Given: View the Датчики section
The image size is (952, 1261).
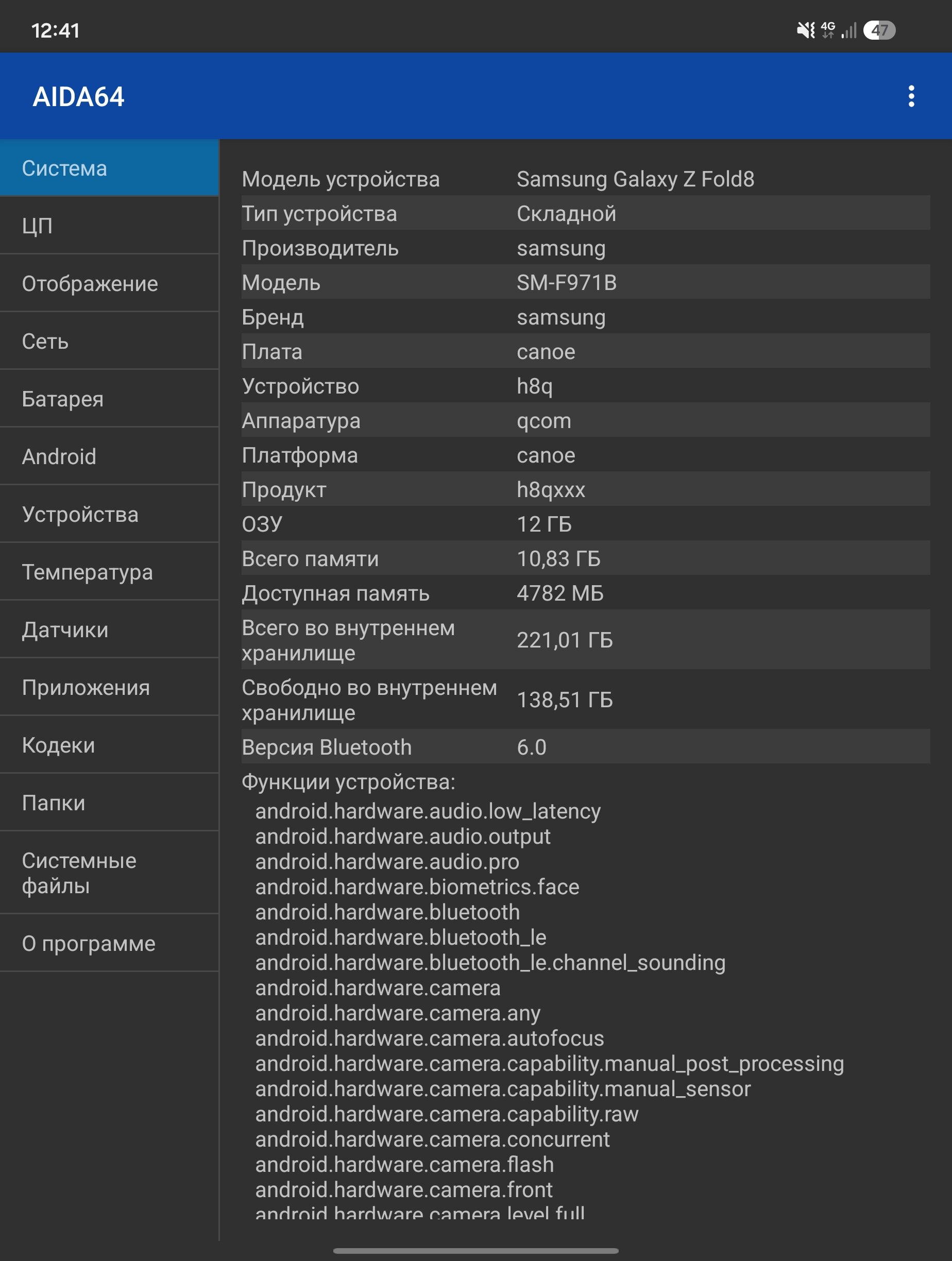Looking at the screenshot, I should coord(109,629).
